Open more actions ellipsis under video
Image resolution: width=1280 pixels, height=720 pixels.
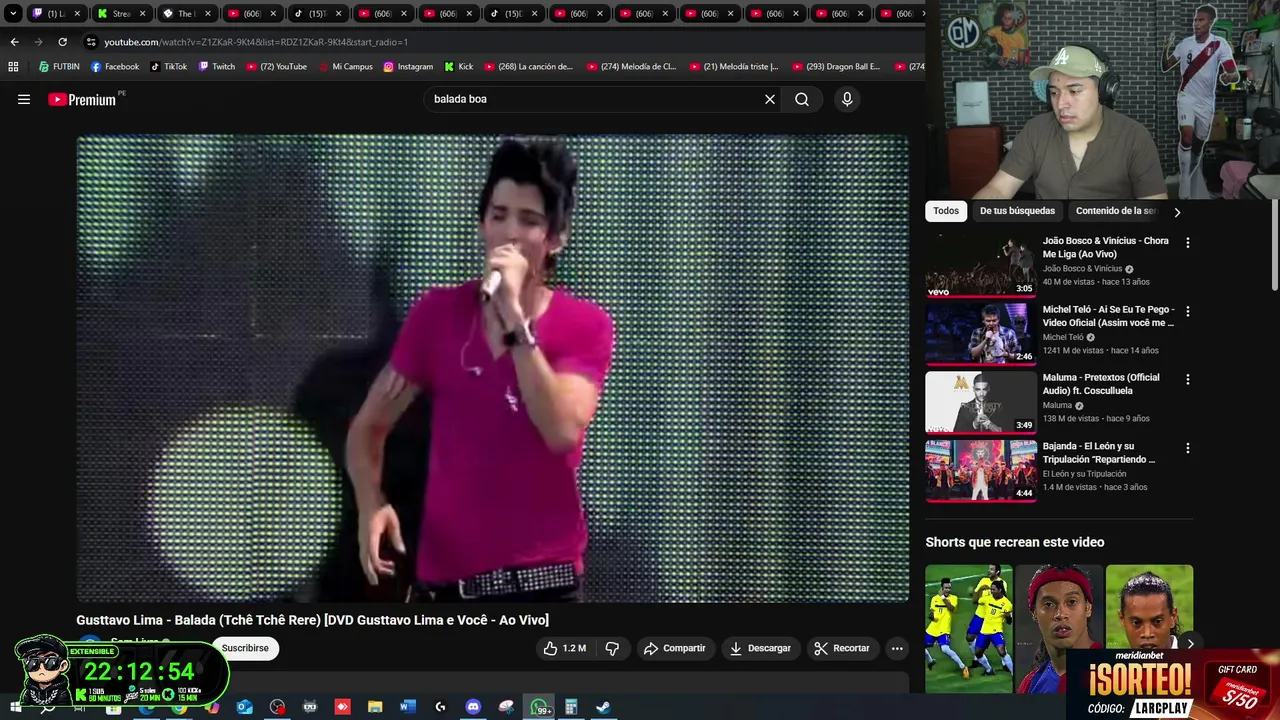tap(897, 648)
